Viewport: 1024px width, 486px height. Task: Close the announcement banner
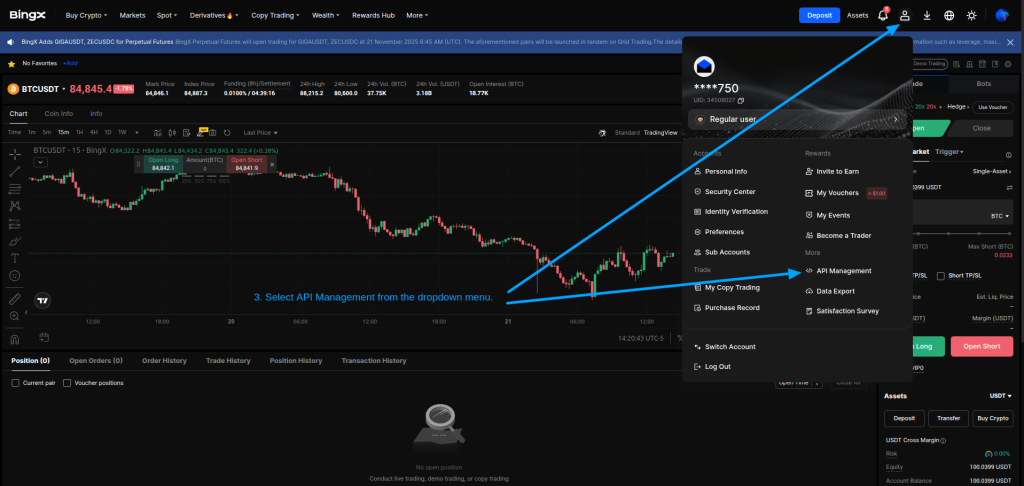pos(1015,41)
